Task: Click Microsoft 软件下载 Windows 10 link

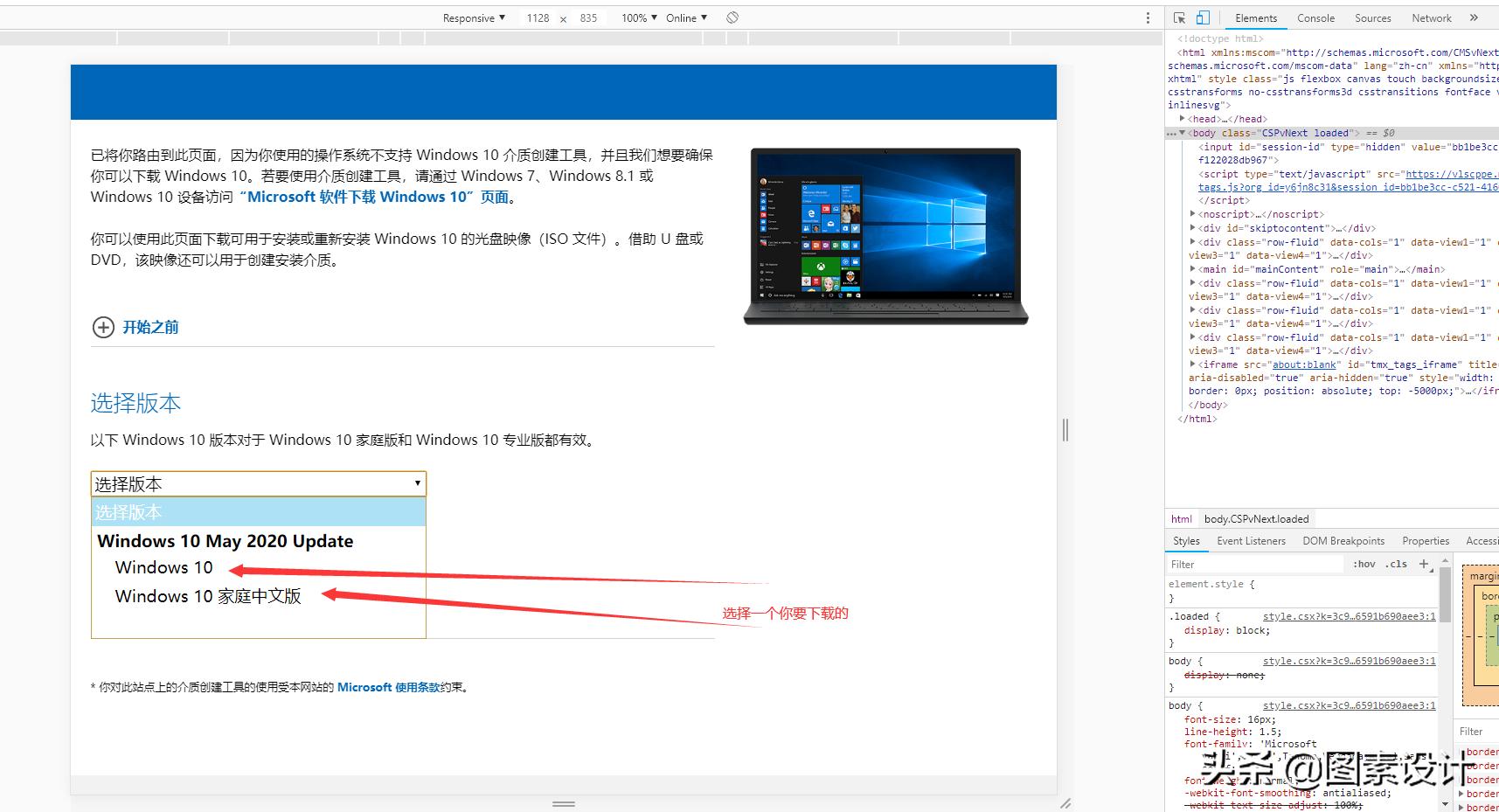Action: point(374,198)
